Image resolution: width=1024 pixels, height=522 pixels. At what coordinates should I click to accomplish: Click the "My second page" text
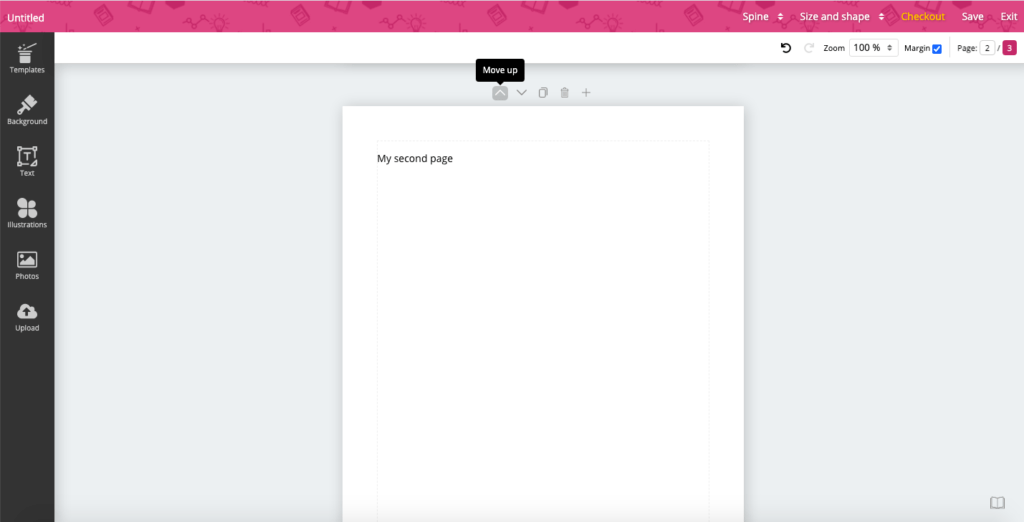click(415, 158)
